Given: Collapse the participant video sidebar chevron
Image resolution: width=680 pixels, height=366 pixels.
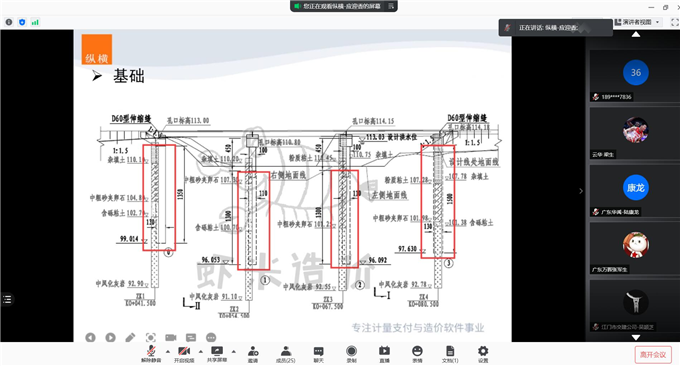Looking at the screenshot, I should (x=581, y=191).
